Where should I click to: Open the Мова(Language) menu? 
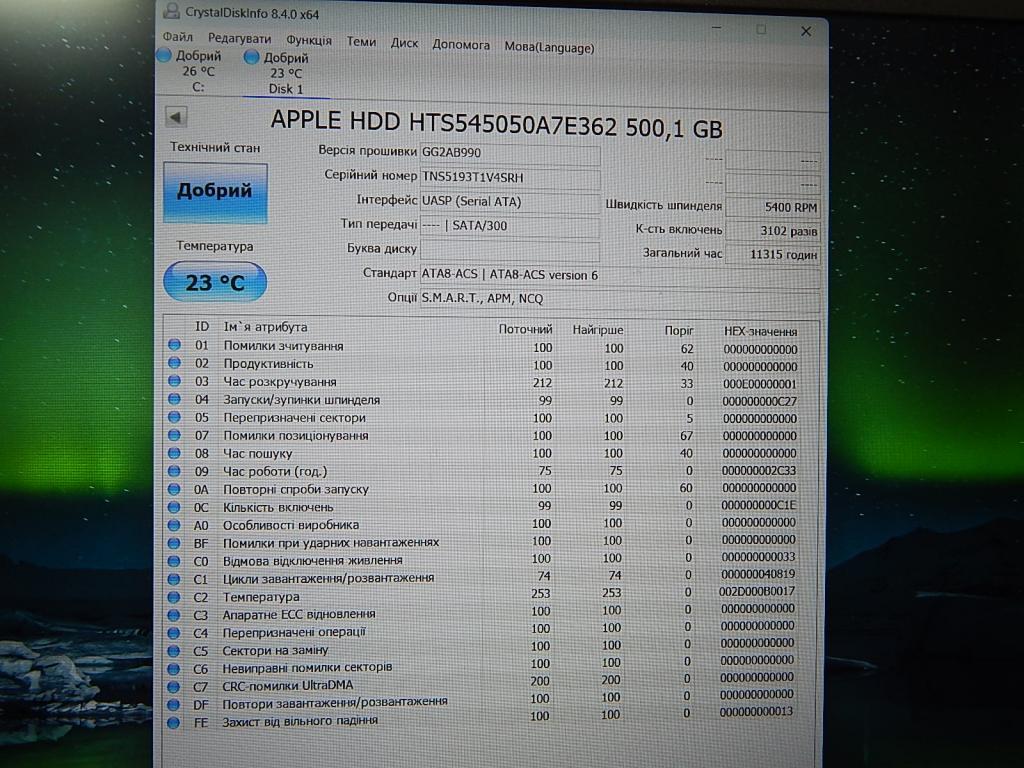point(549,48)
